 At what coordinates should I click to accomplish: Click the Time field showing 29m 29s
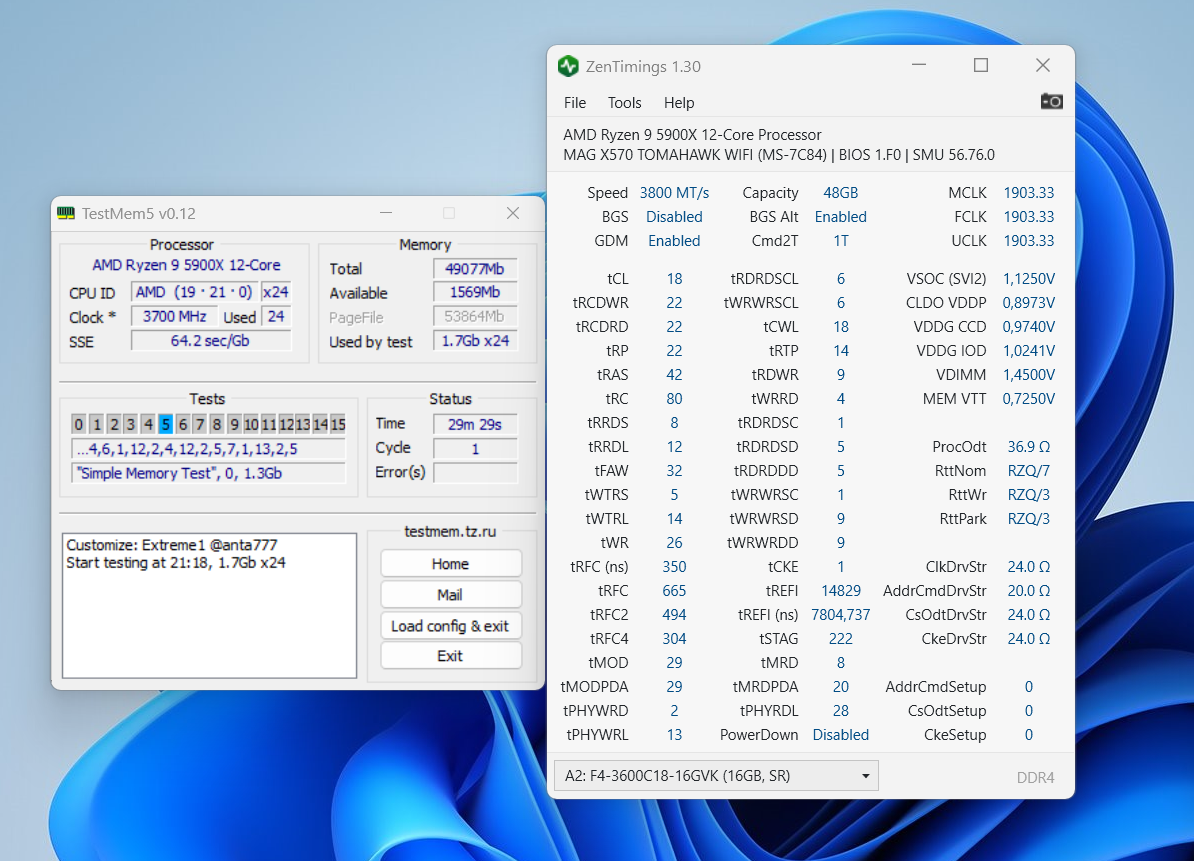pos(475,424)
